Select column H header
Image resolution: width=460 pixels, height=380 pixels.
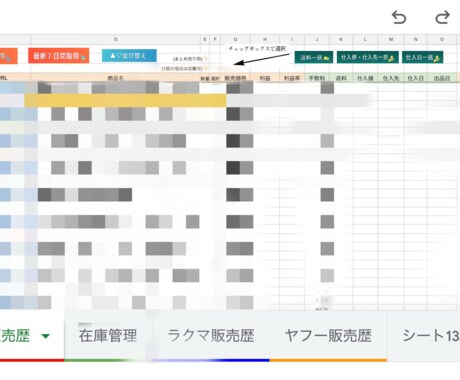[265, 39]
